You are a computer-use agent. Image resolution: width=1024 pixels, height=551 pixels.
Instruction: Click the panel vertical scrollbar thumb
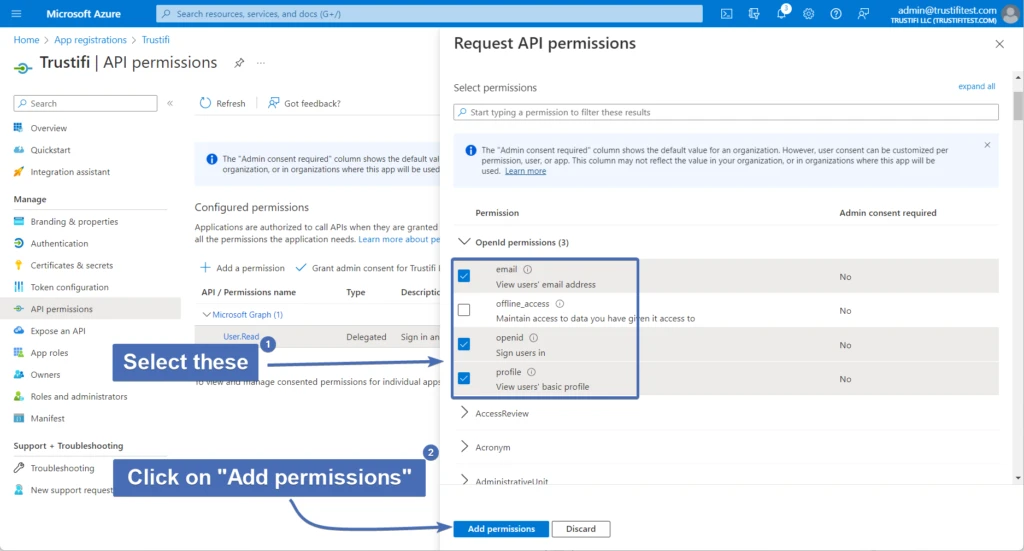[x=1018, y=106]
